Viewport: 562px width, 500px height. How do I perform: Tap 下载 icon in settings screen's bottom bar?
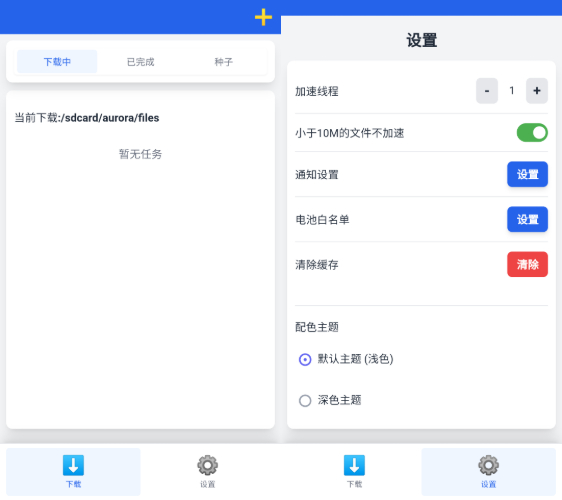[354, 471]
